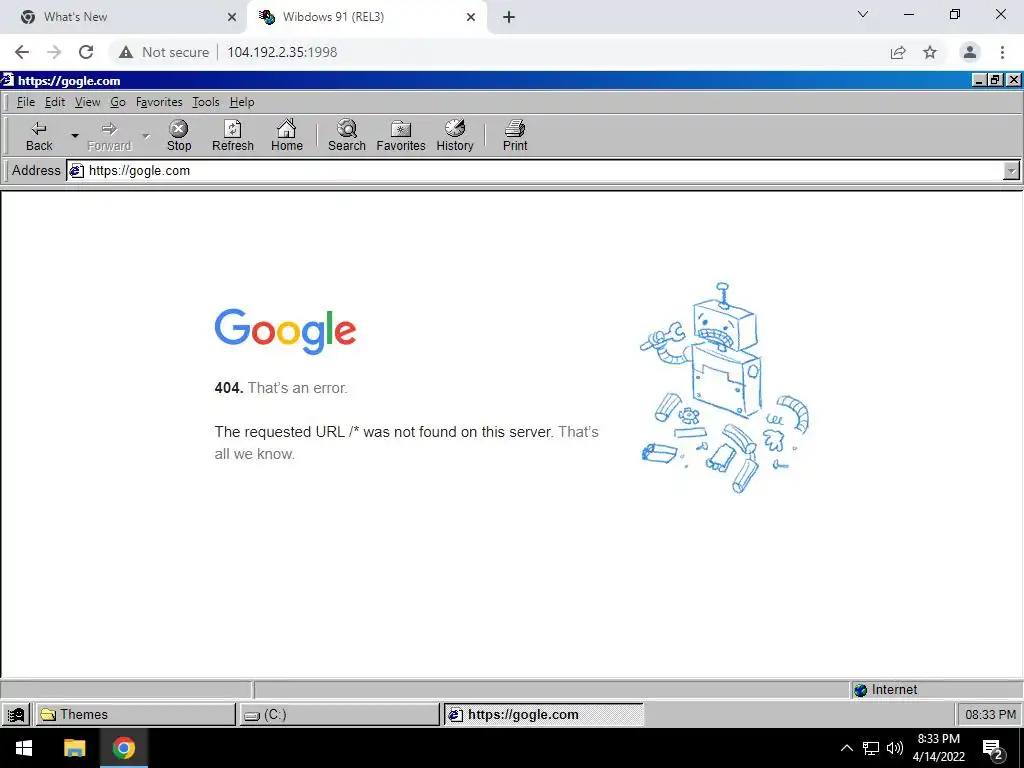Image resolution: width=1024 pixels, height=768 pixels.
Task: Switch to Themes taskbar window
Action: click(x=135, y=714)
